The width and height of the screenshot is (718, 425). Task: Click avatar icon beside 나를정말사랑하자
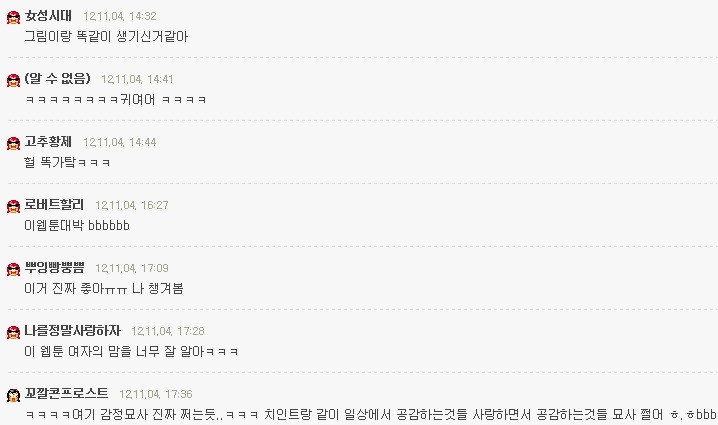13,332
